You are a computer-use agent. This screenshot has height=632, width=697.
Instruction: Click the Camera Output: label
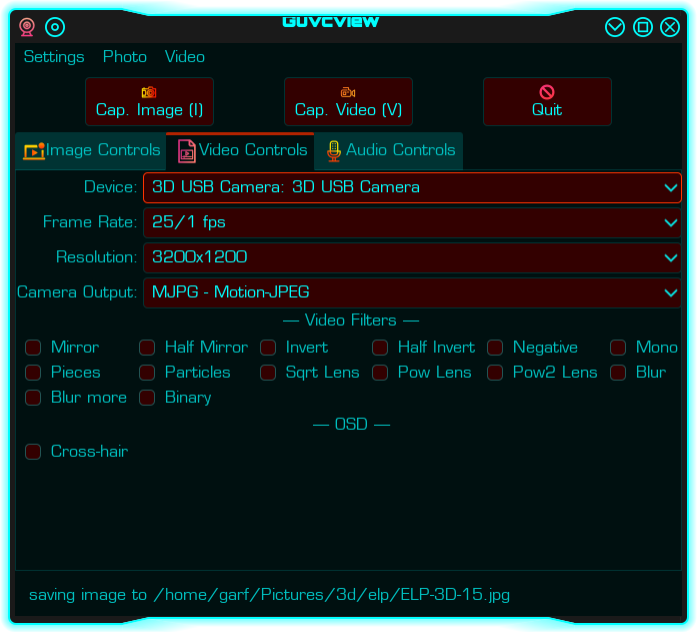(x=77, y=292)
